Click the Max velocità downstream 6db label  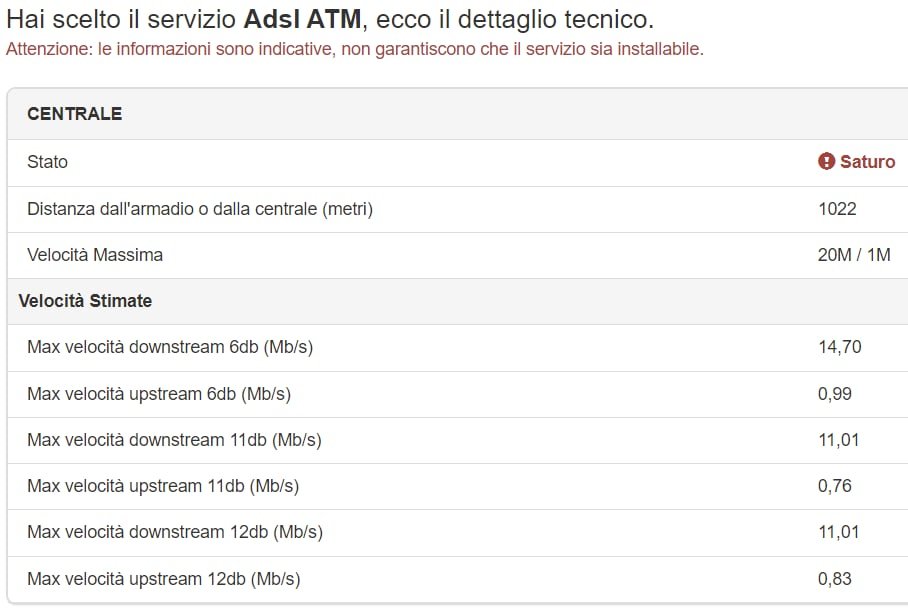(x=170, y=347)
